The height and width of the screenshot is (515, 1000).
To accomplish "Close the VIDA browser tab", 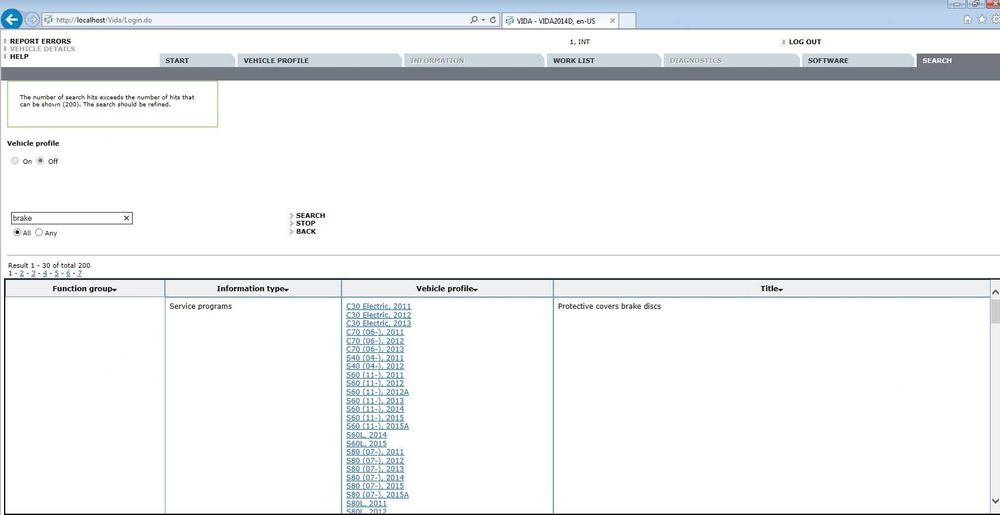I will [613, 20].
